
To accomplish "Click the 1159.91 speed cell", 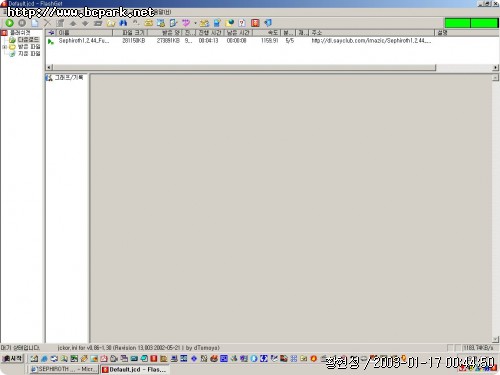I will click(270, 41).
